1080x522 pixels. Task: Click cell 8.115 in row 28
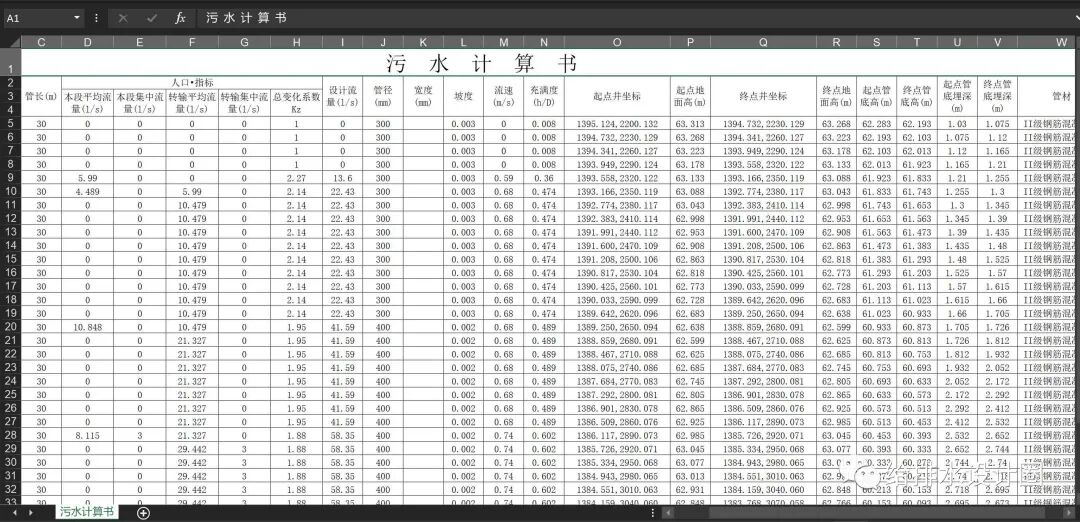tap(87, 435)
